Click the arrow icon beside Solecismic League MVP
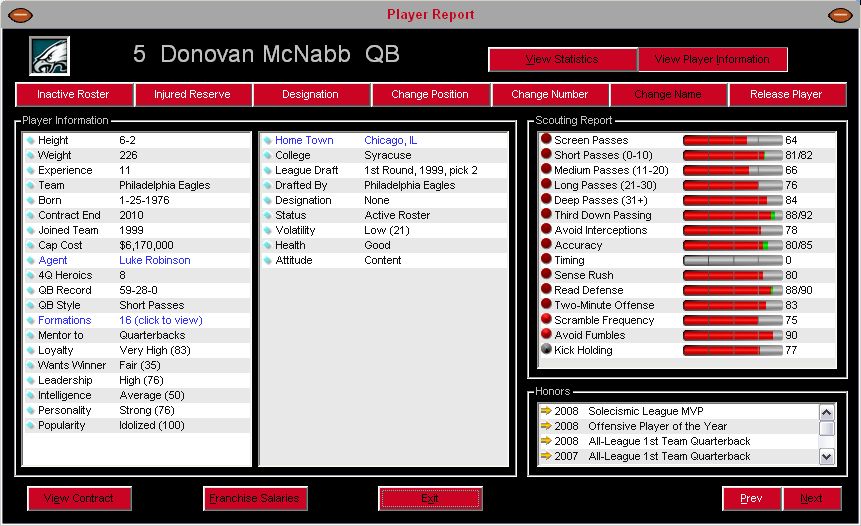Viewport: 861px width, 526px height. 546,411
